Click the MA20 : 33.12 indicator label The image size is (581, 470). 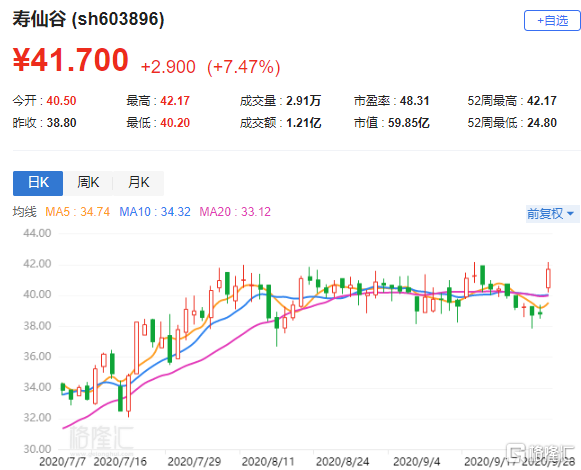coord(235,212)
